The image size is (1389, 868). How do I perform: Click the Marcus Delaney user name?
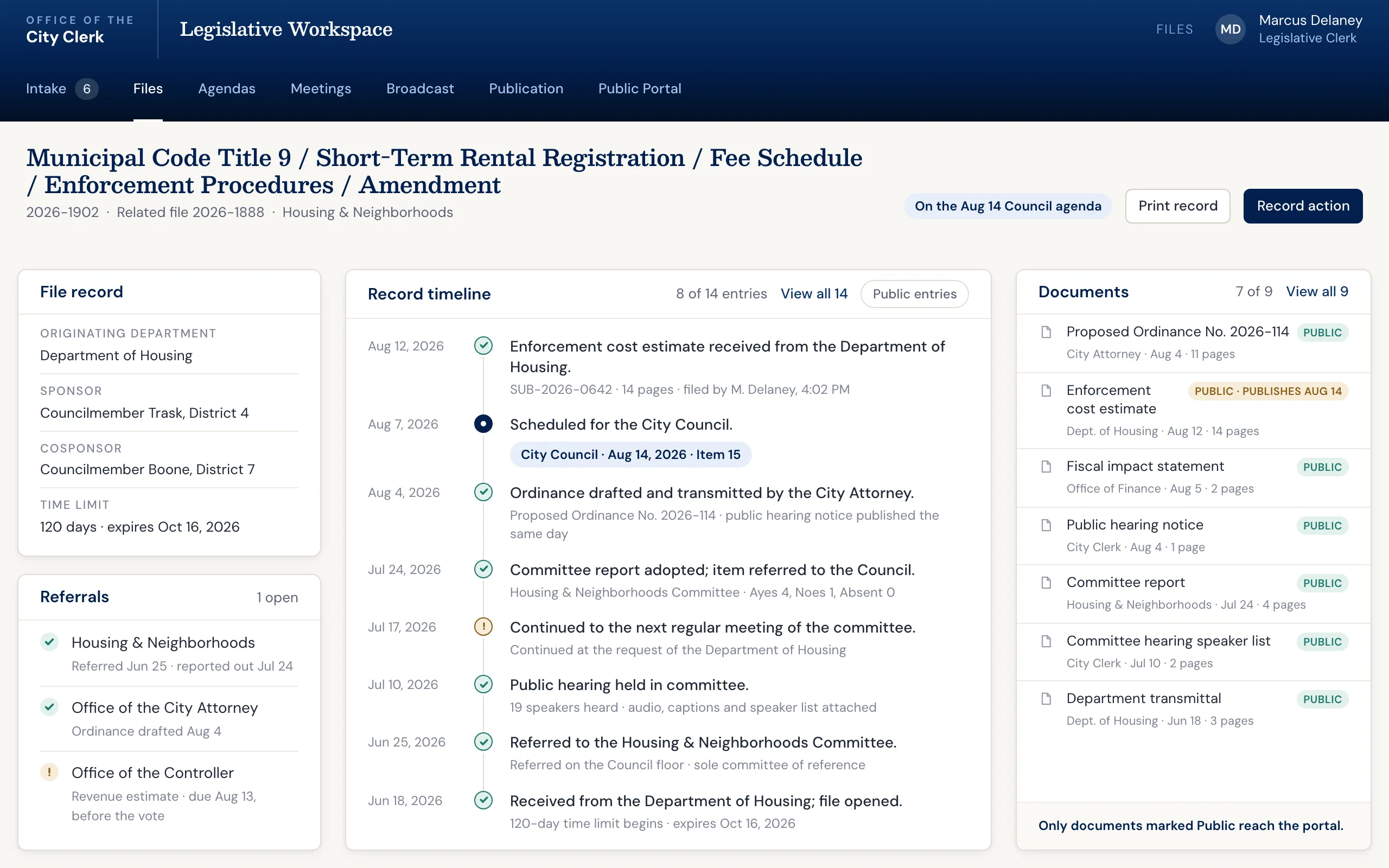click(1310, 20)
